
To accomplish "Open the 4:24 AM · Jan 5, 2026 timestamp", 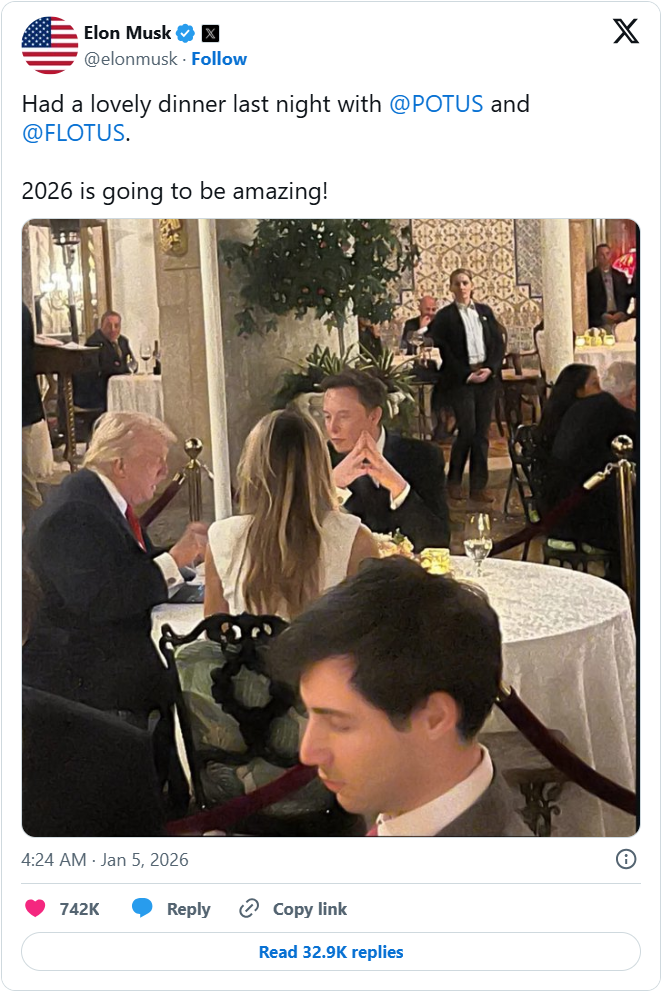I will (105, 860).
